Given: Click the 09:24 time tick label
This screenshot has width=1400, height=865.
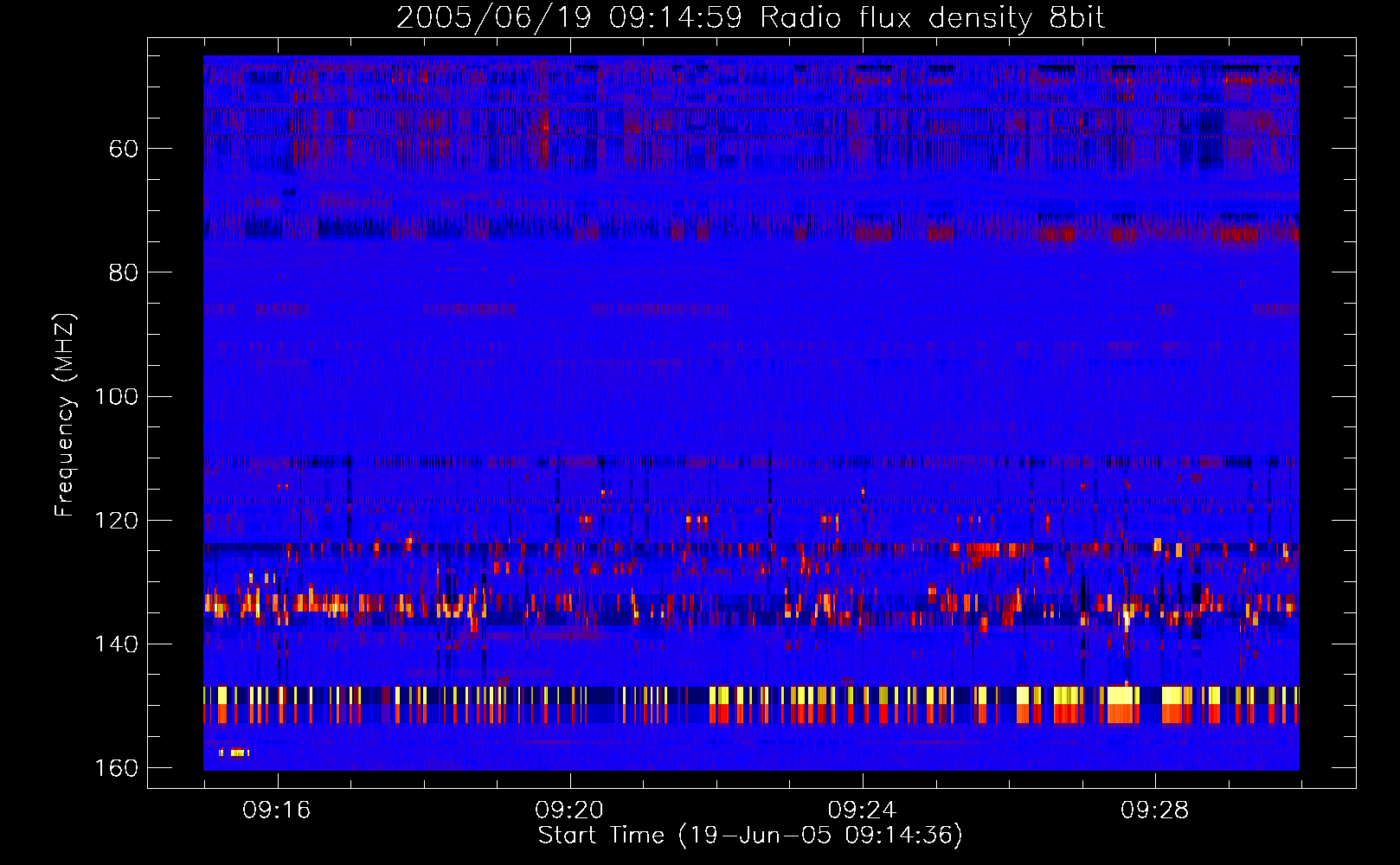Looking at the screenshot, I should pyautogui.click(x=862, y=810).
